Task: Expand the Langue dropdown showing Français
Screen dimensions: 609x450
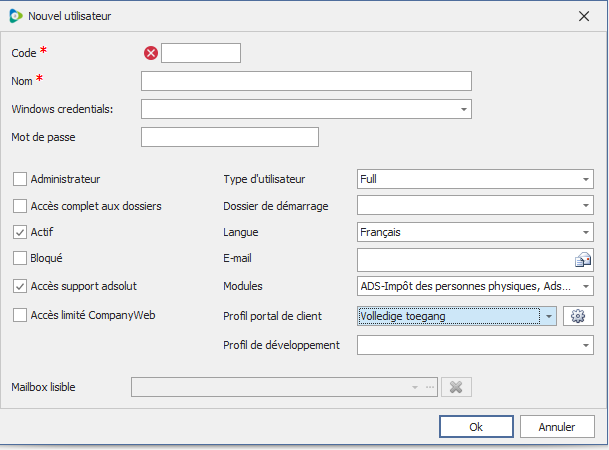Action: 586,233
